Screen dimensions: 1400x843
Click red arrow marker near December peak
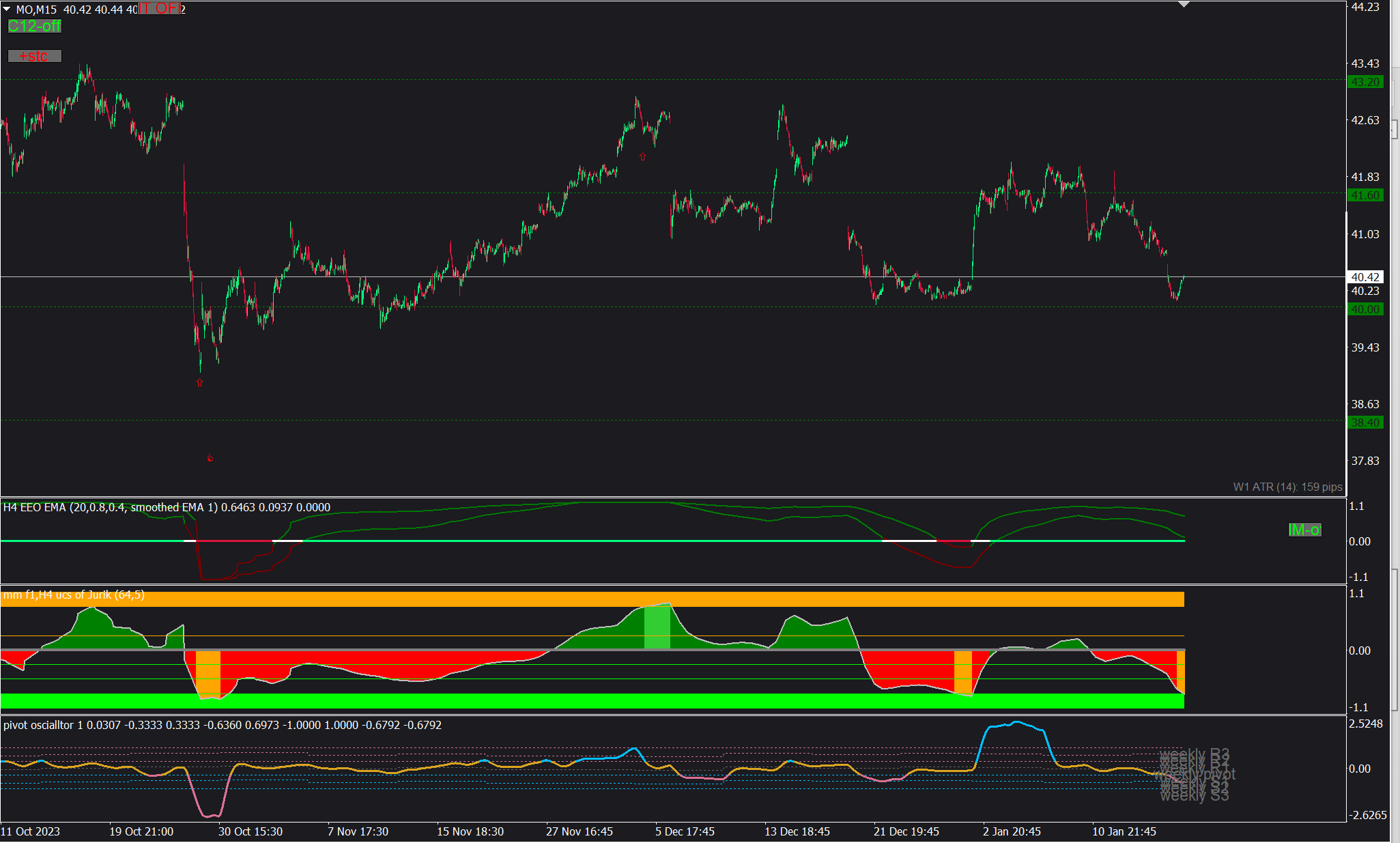pyautogui.click(x=642, y=157)
